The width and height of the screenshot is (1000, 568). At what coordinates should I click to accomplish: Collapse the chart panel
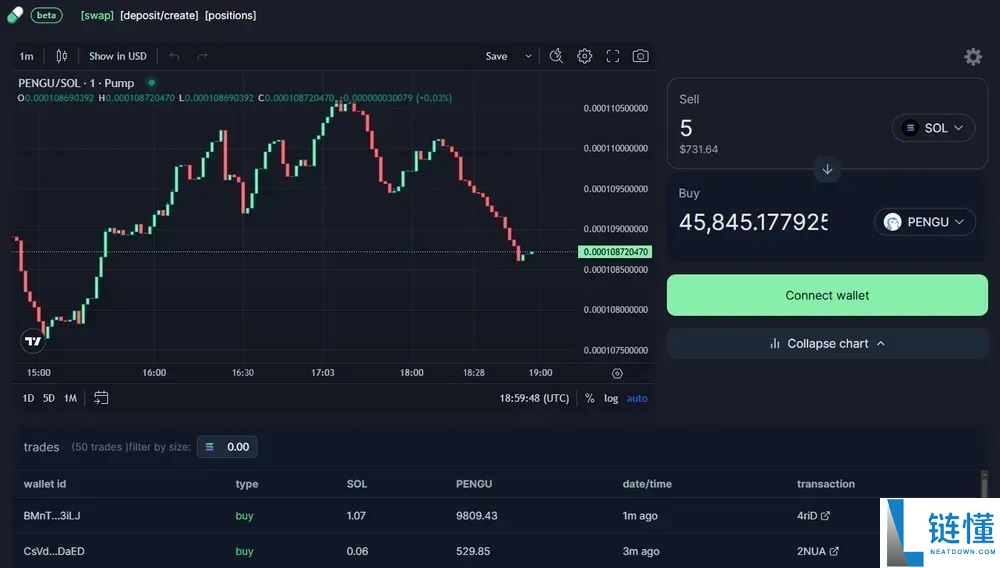(x=827, y=344)
